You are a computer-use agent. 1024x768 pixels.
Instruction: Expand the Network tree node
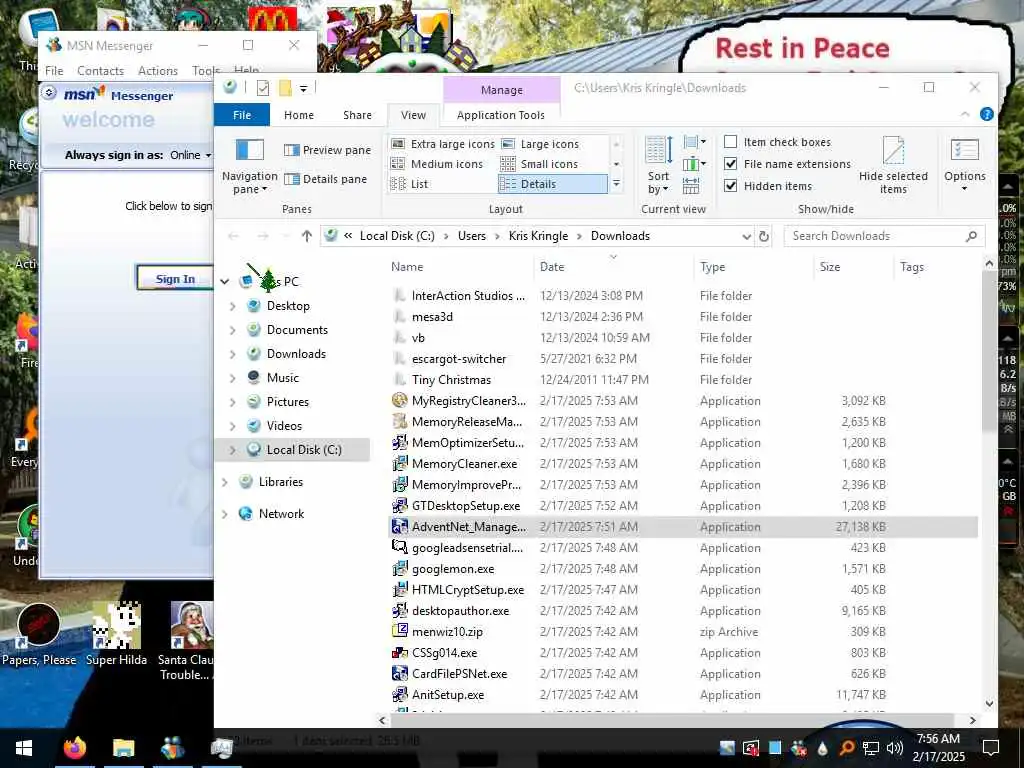[x=225, y=514]
